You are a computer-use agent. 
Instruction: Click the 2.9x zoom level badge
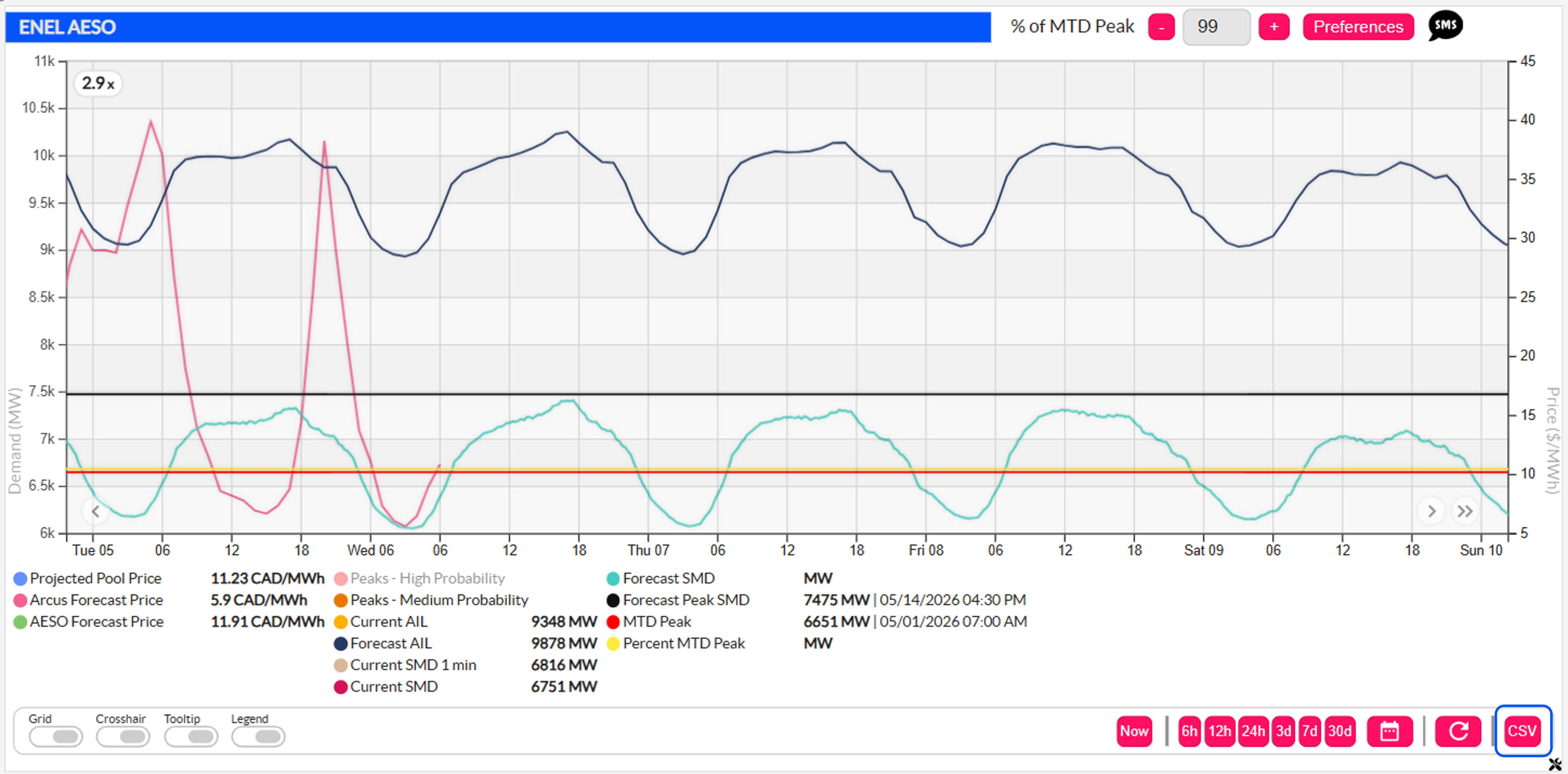point(98,83)
